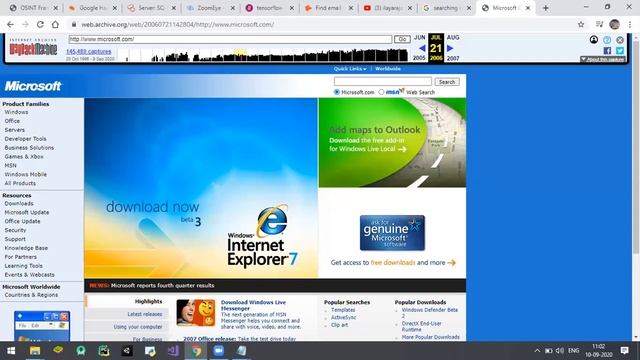This screenshot has width=640, height=360.
Task: Select Microsoft.com search radio button
Action: (x=337, y=92)
